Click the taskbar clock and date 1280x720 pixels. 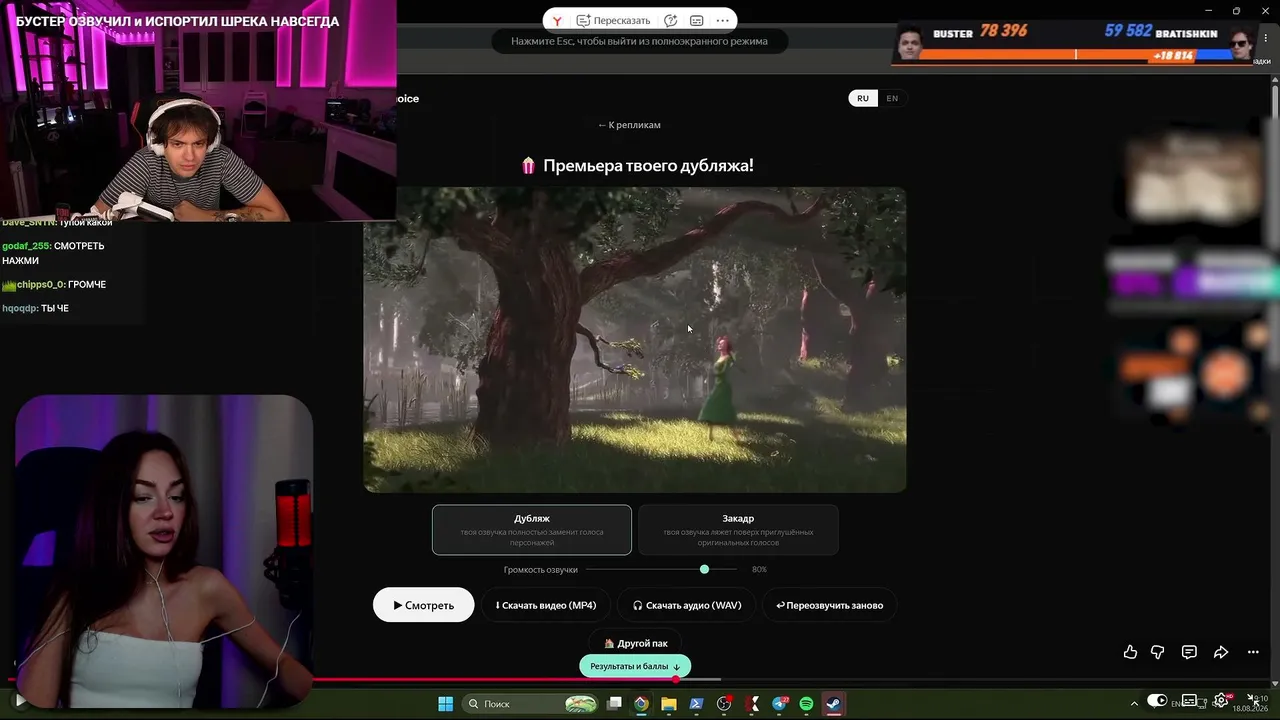(1251, 704)
